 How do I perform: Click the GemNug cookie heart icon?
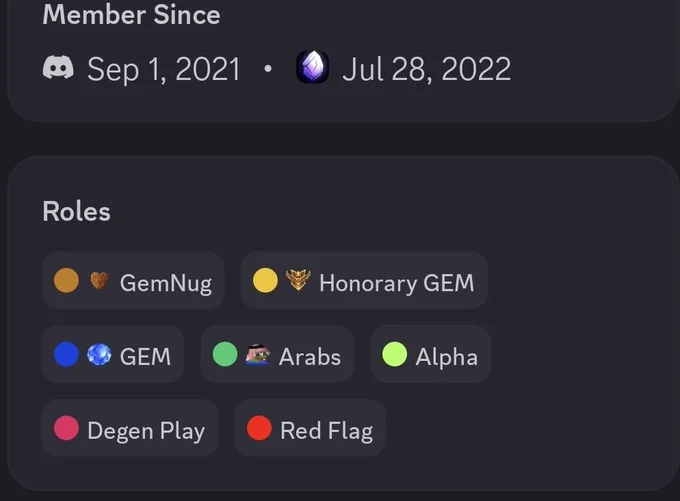[99, 281]
